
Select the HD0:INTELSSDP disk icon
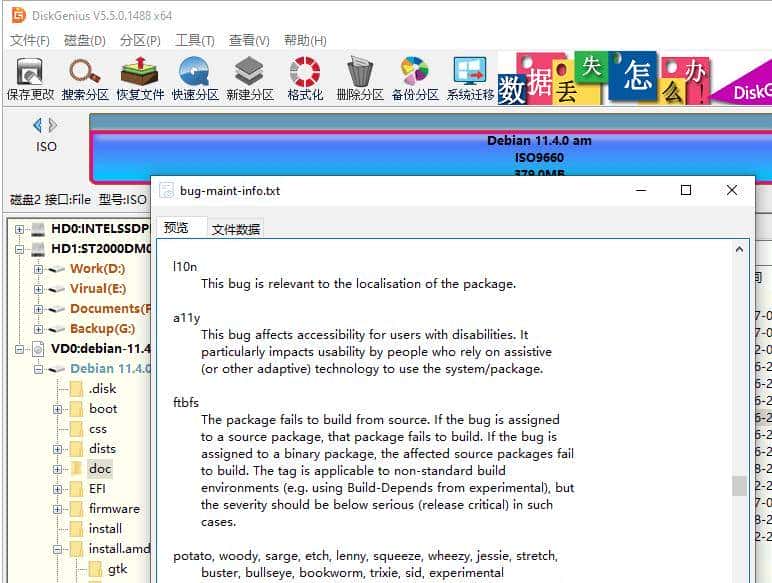38,229
